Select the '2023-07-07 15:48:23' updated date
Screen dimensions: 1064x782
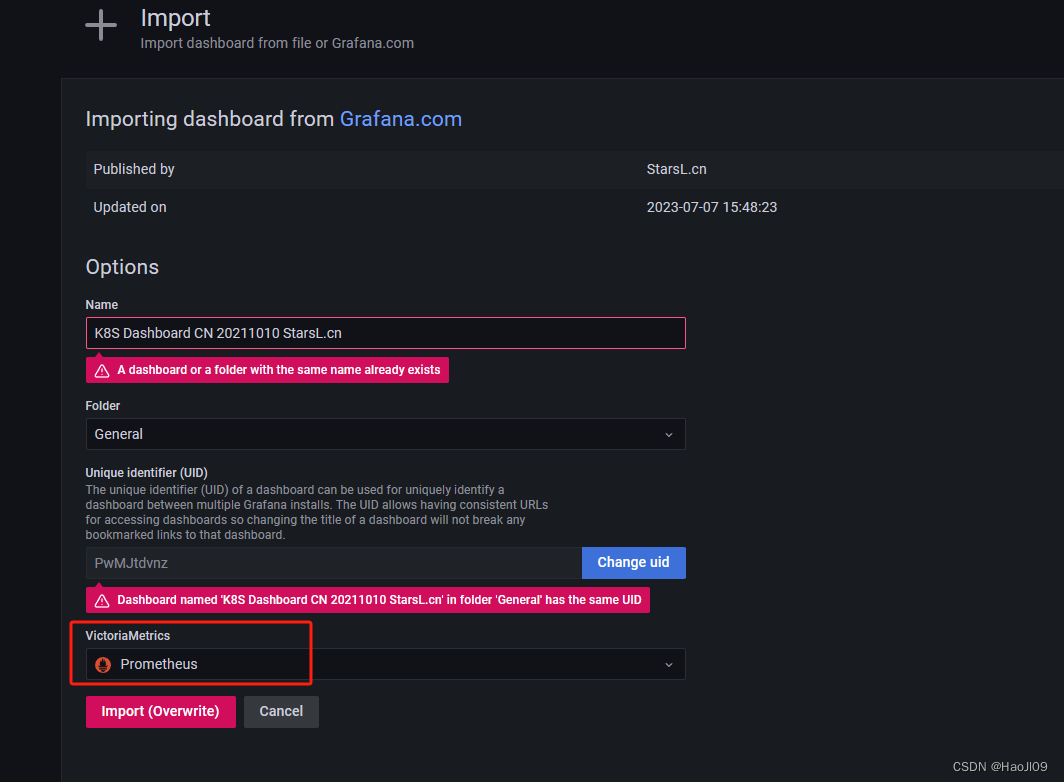coord(711,207)
